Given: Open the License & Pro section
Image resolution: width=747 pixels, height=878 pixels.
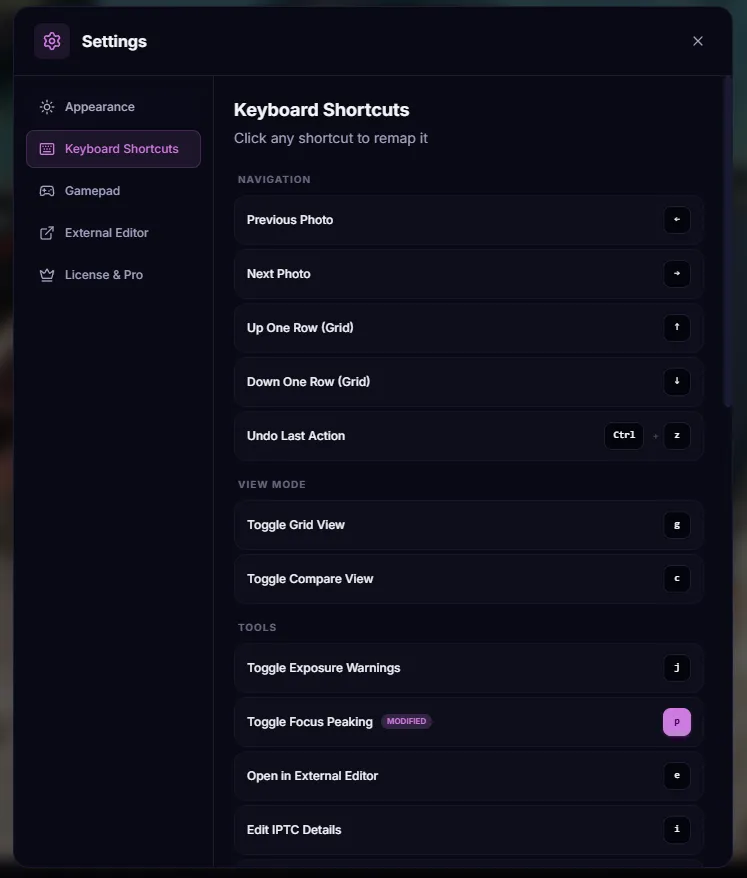Looking at the screenshot, I should (113, 275).
